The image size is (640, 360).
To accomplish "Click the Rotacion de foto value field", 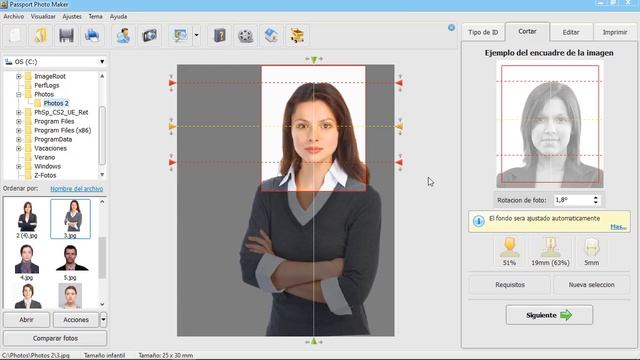I will click(572, 200).
